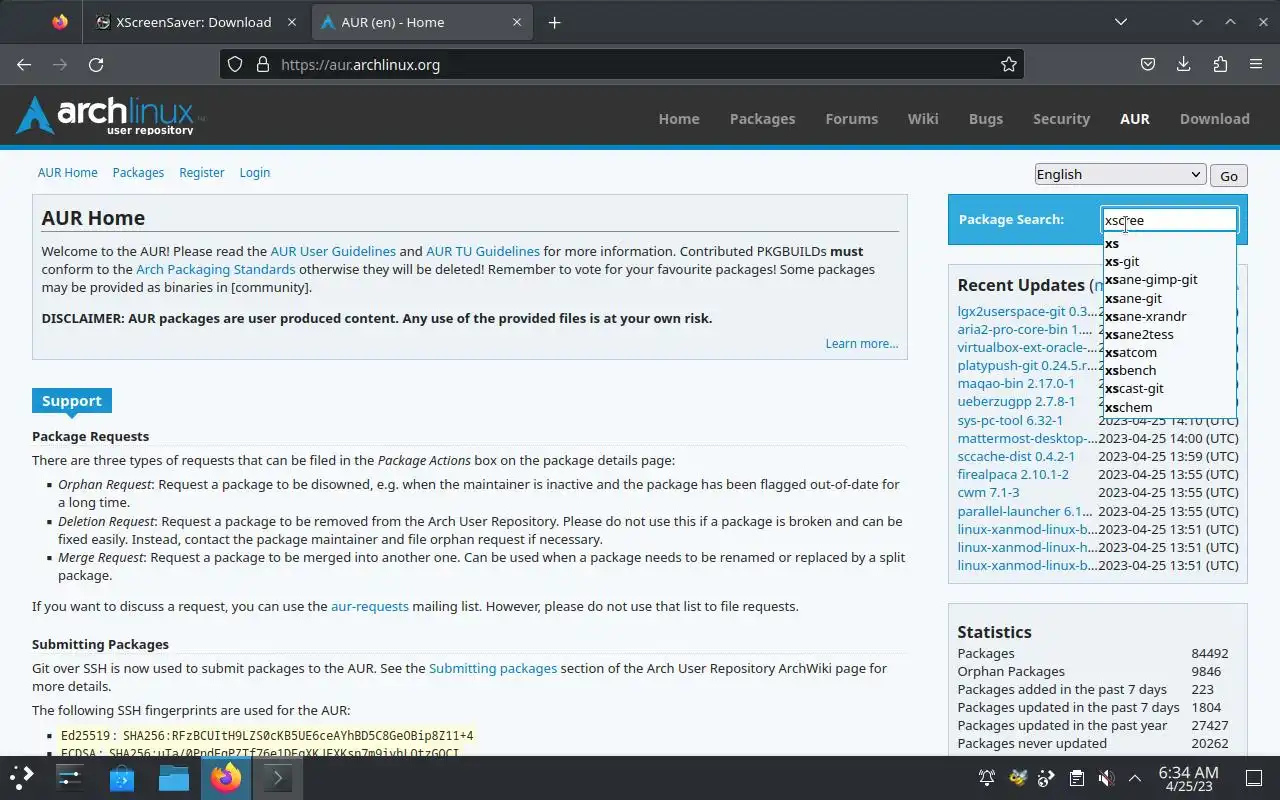Open the Extensions puzzle icon
Viewport: 1280px width, 800px height.
[1220, 64]
